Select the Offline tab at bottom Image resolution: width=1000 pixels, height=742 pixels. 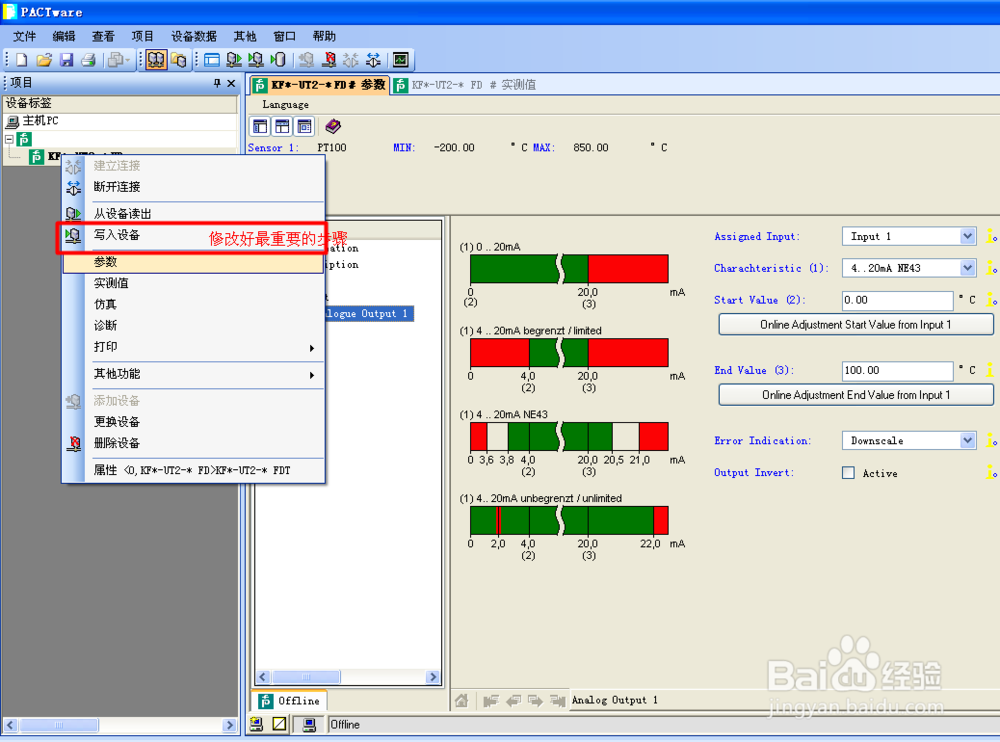pos(290,701)
